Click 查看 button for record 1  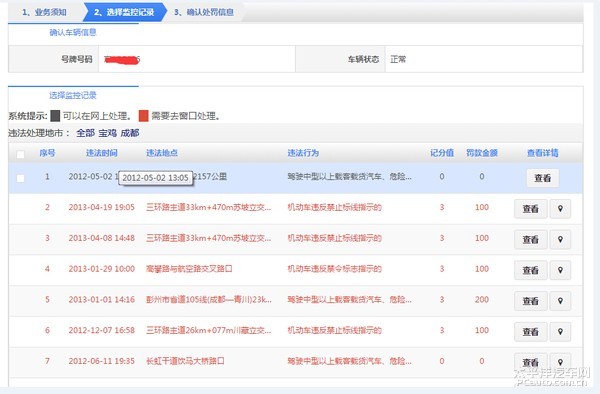[543, 178]
